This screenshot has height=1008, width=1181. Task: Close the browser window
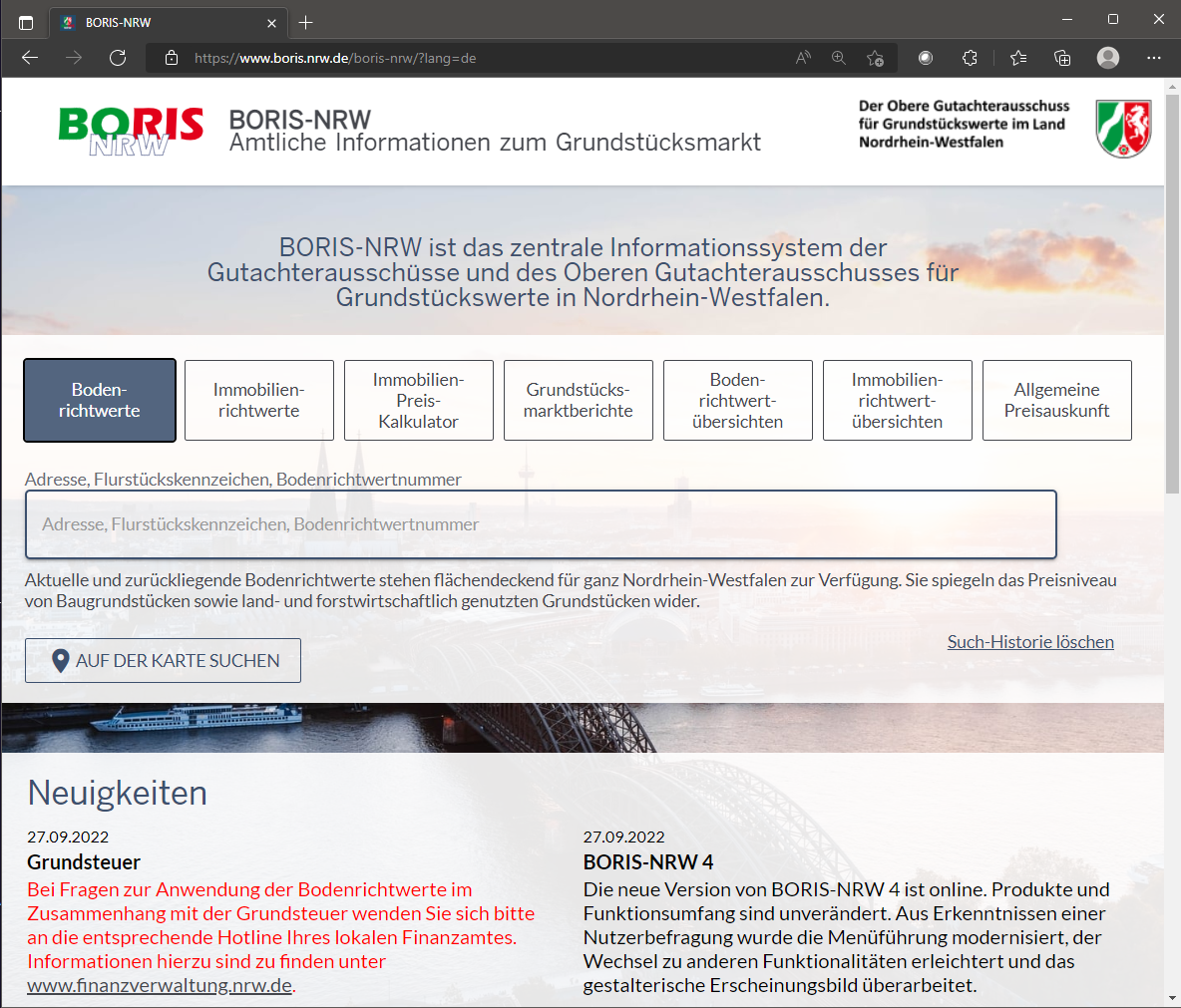tap(1158, 20)
